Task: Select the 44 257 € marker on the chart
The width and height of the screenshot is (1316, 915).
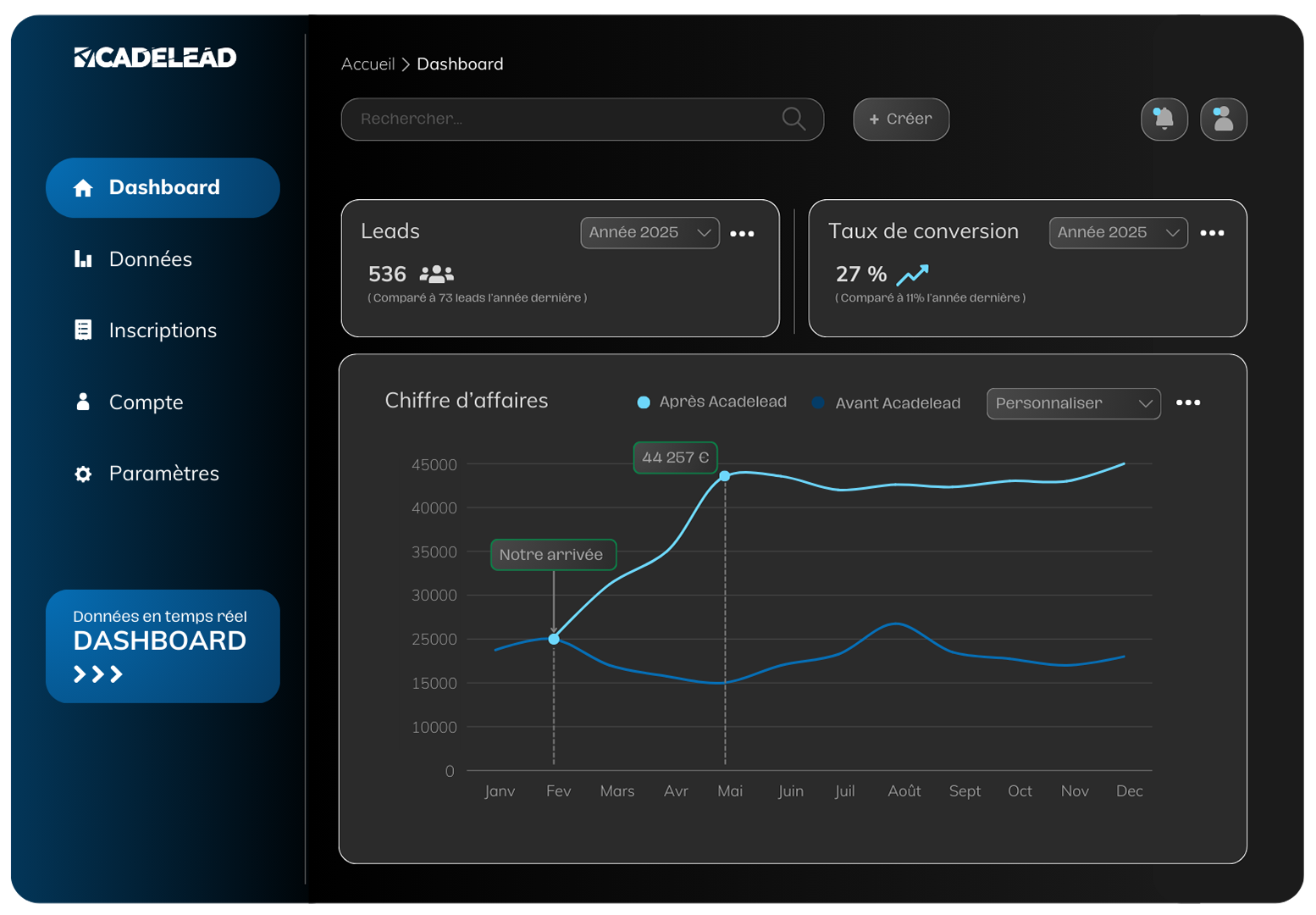Action: point(725,476)
